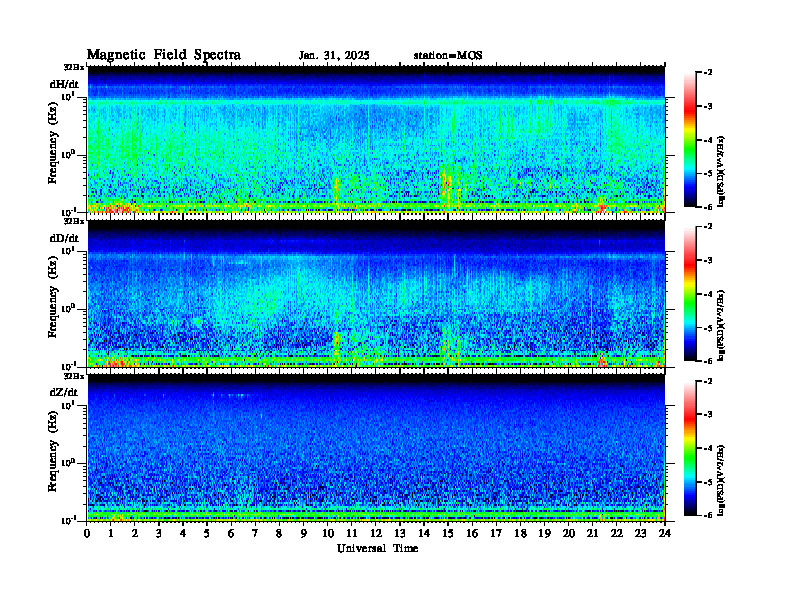Click the dD/dt panel label
Image resolution: width=792 pixels, height=612 pixels.
(64, 238)
